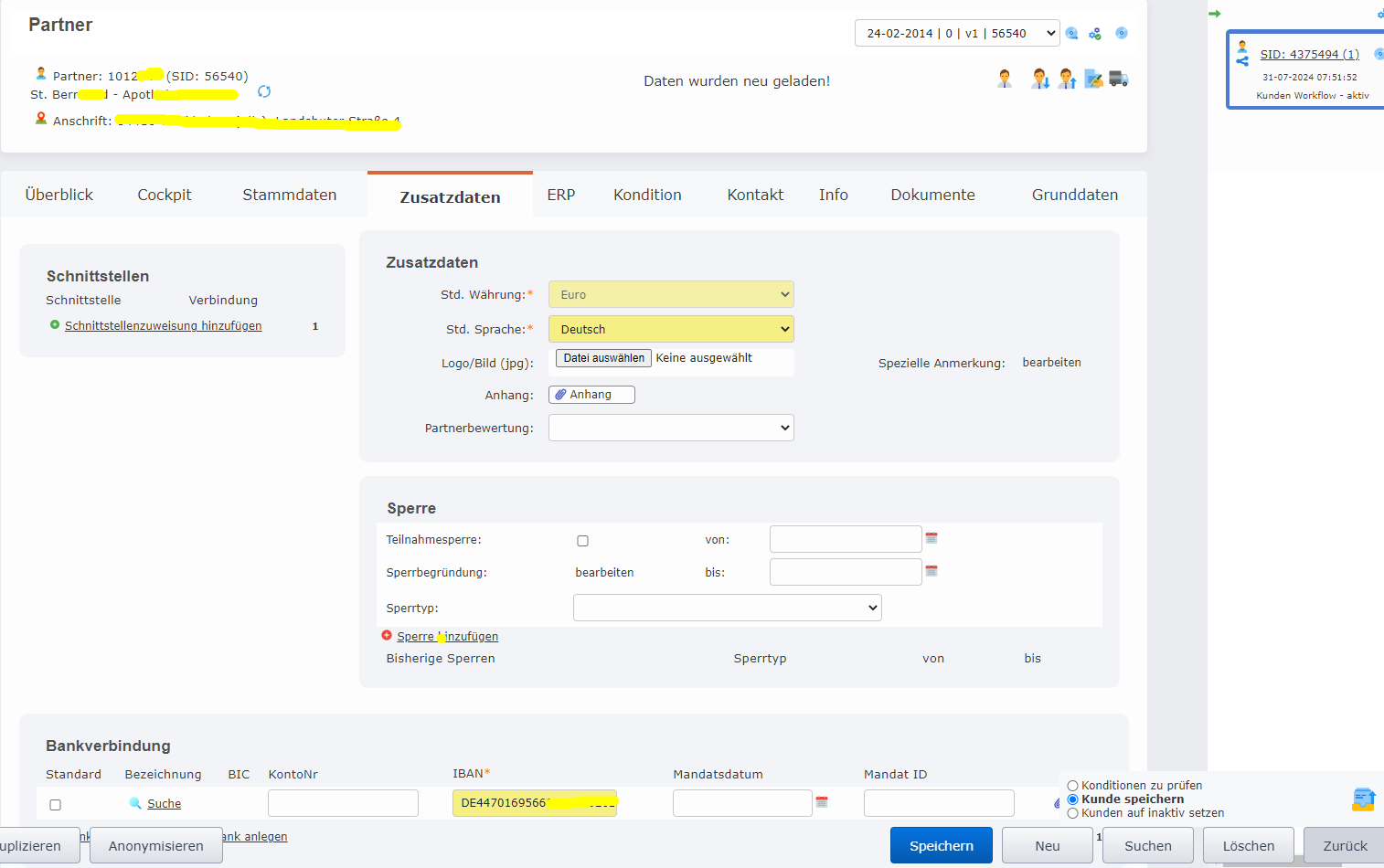Screen dimensions: 1384x868
Task: Open the version dropdown showing 24-02-2014
Action: point(956,33)
